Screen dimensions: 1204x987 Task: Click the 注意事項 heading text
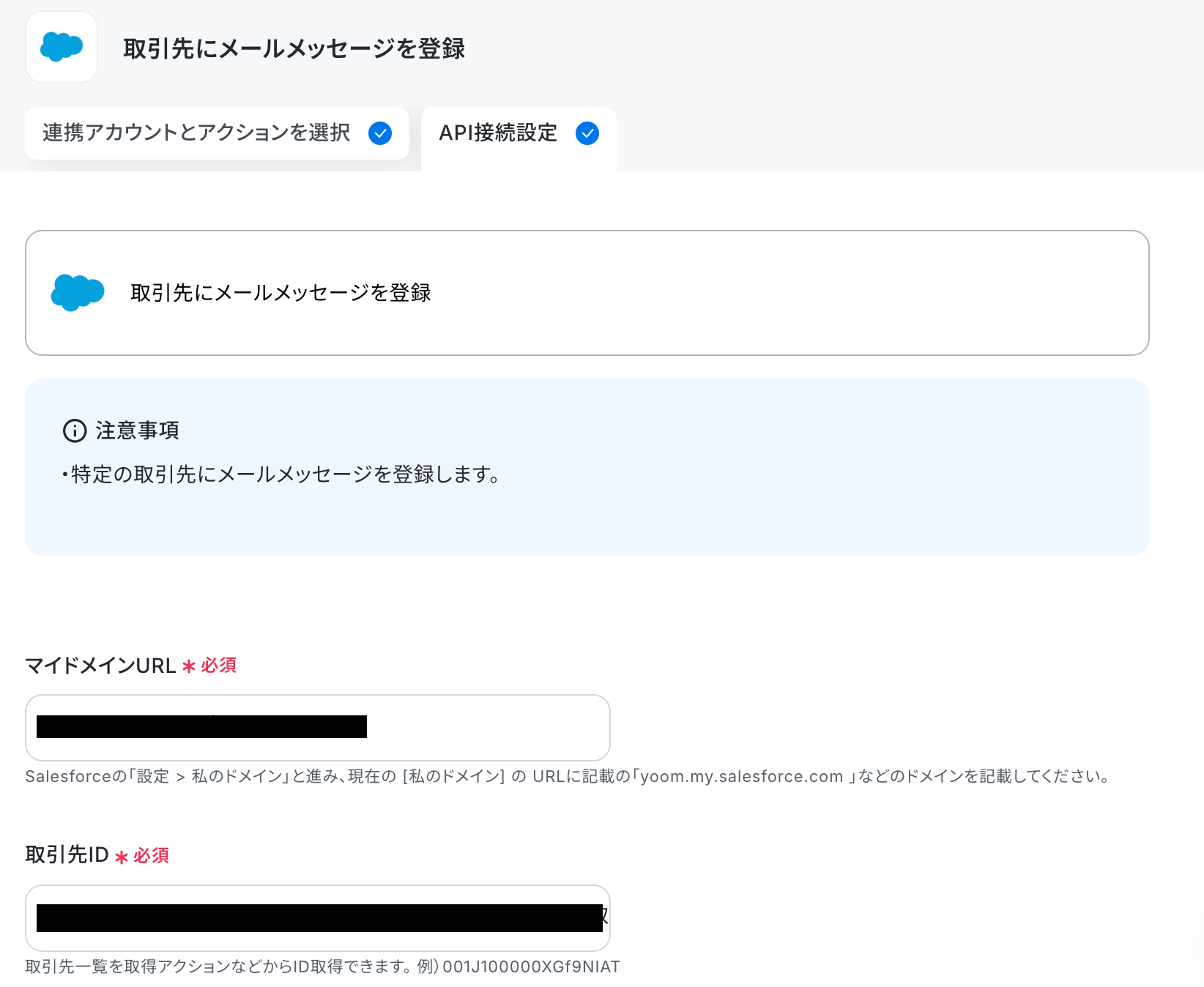point(138,431)
